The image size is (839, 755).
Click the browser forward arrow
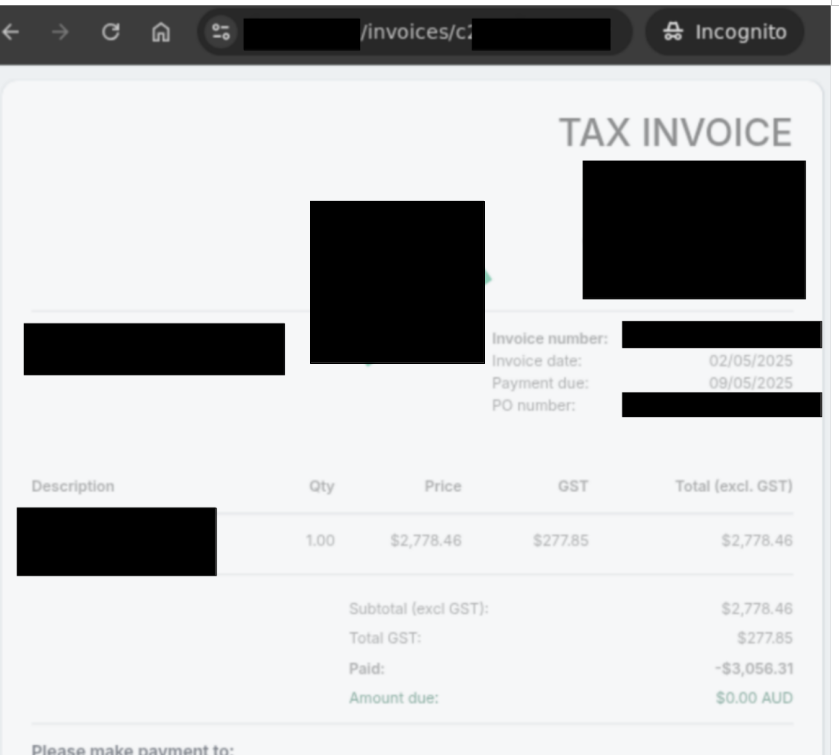[x=61, y=32]
